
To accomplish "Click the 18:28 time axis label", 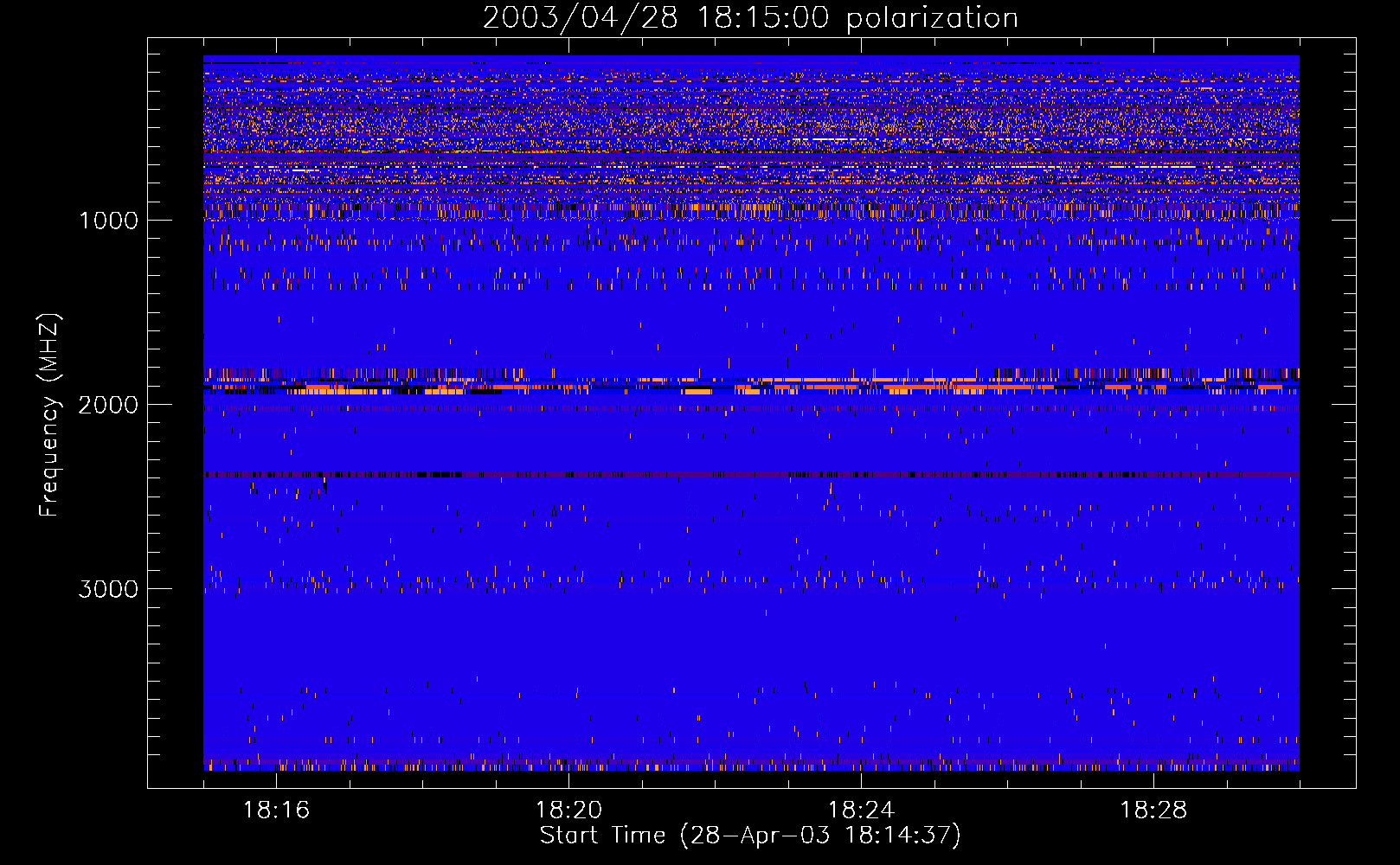I will [x=1153, y=811].
